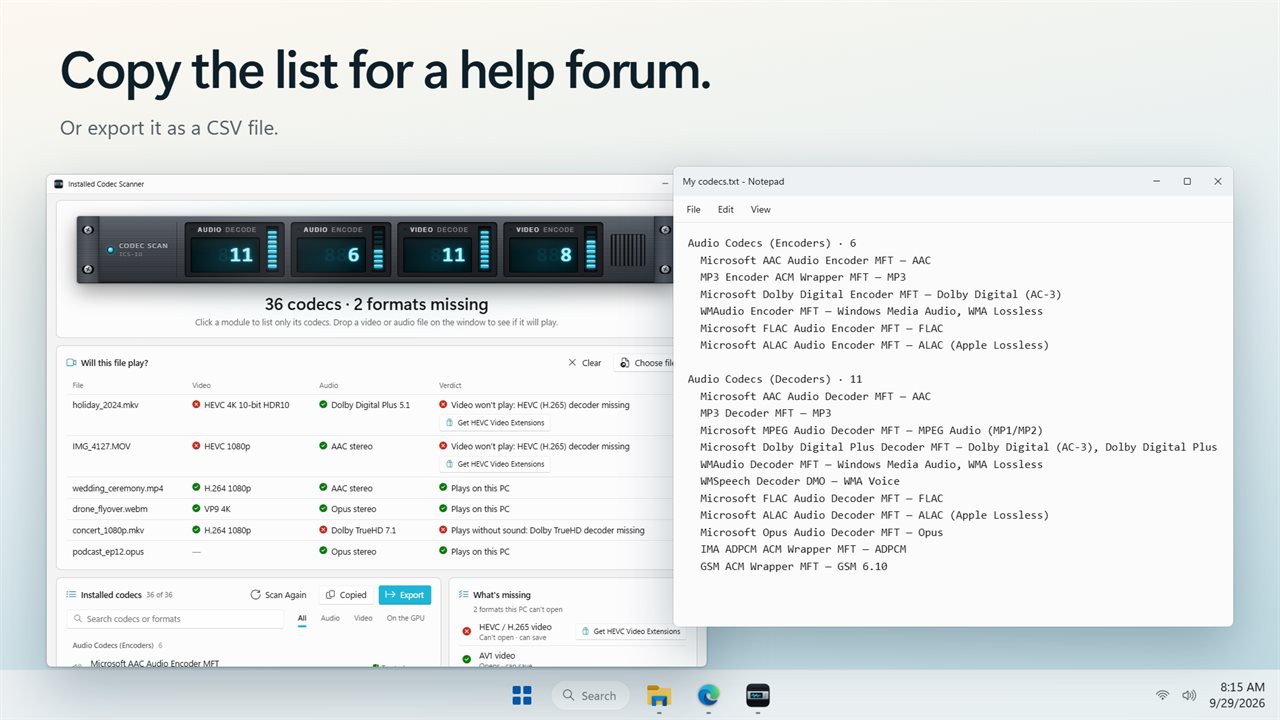The image size is (1280, 720).
Task: Click the Audio Encode module showing 6
Action: pos(343,249)
